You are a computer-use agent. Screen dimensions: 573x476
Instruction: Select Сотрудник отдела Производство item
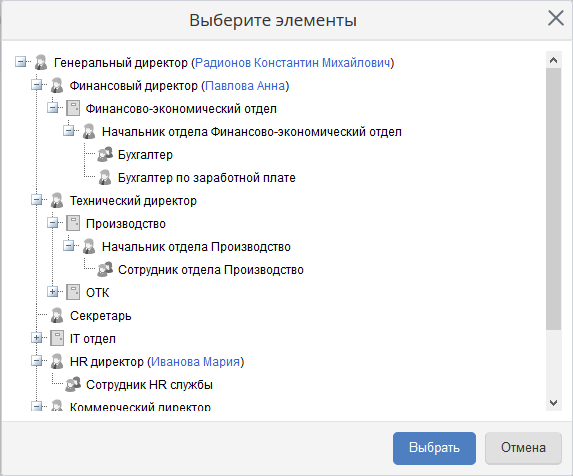210,270
